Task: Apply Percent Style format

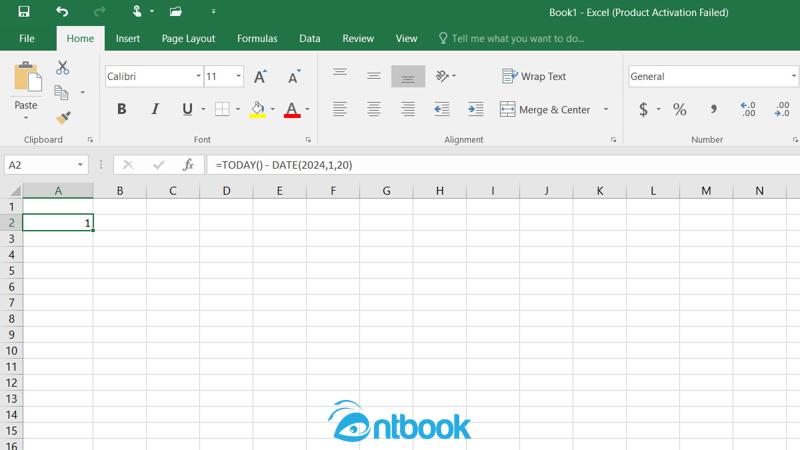Action: click(679, 109)
